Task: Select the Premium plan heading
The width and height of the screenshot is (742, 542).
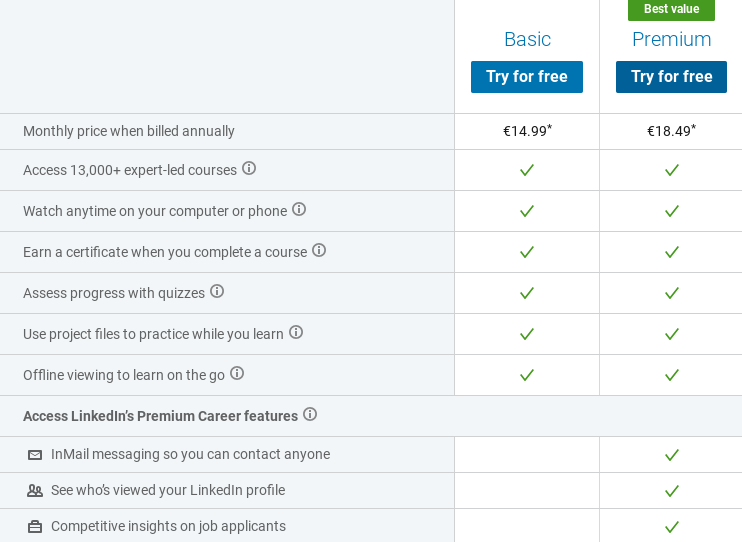Action: [x=671, y=39]
